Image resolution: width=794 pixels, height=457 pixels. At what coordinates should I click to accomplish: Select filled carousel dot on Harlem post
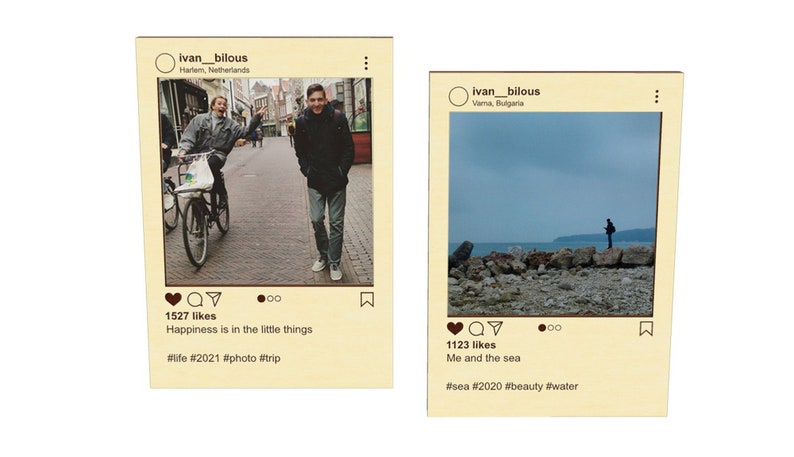261,299
